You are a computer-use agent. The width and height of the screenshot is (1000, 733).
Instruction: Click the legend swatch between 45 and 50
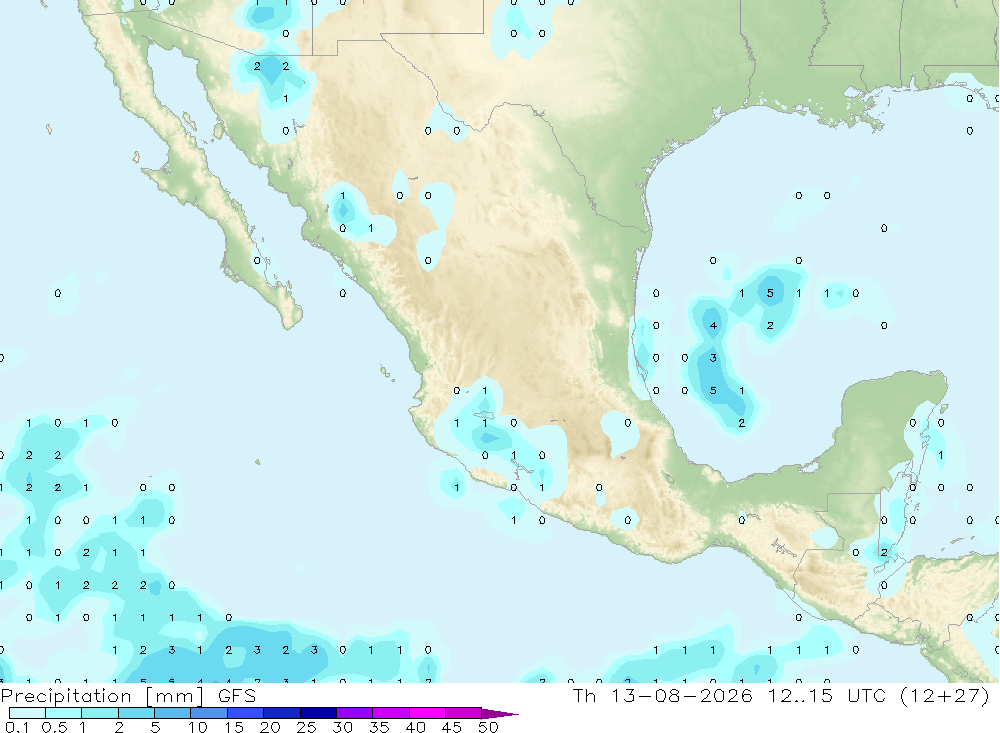point(464,713)
